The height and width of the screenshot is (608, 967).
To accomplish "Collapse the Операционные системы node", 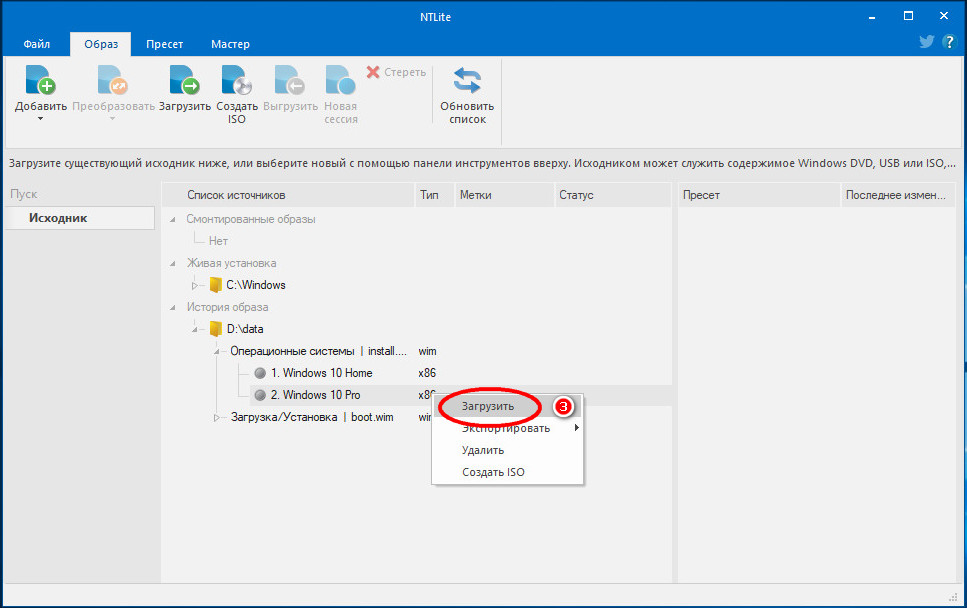I will coord(217,351).
